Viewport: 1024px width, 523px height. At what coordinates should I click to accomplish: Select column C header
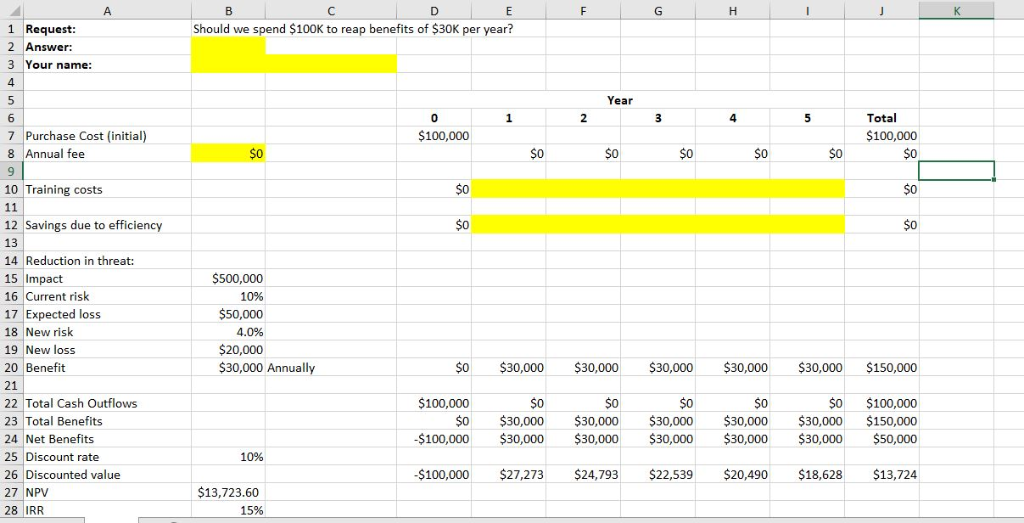[x=331, y=10]
